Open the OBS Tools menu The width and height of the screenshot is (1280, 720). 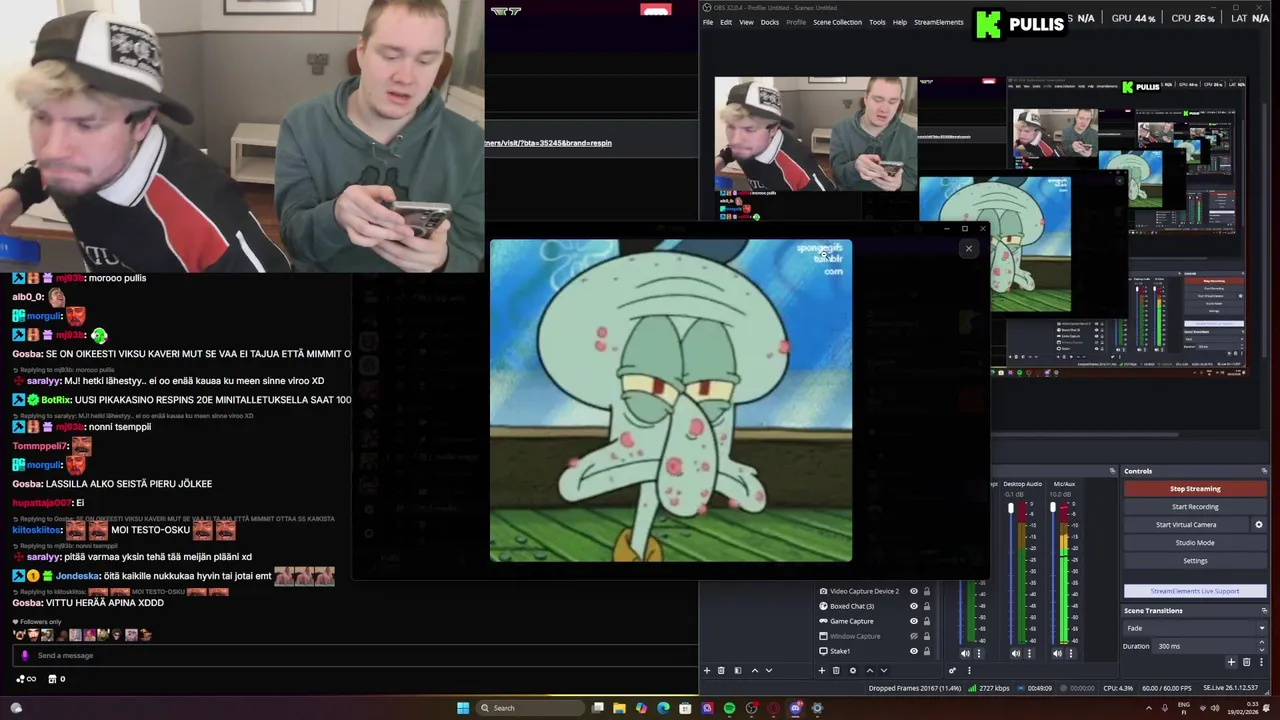tap(877, 22)
